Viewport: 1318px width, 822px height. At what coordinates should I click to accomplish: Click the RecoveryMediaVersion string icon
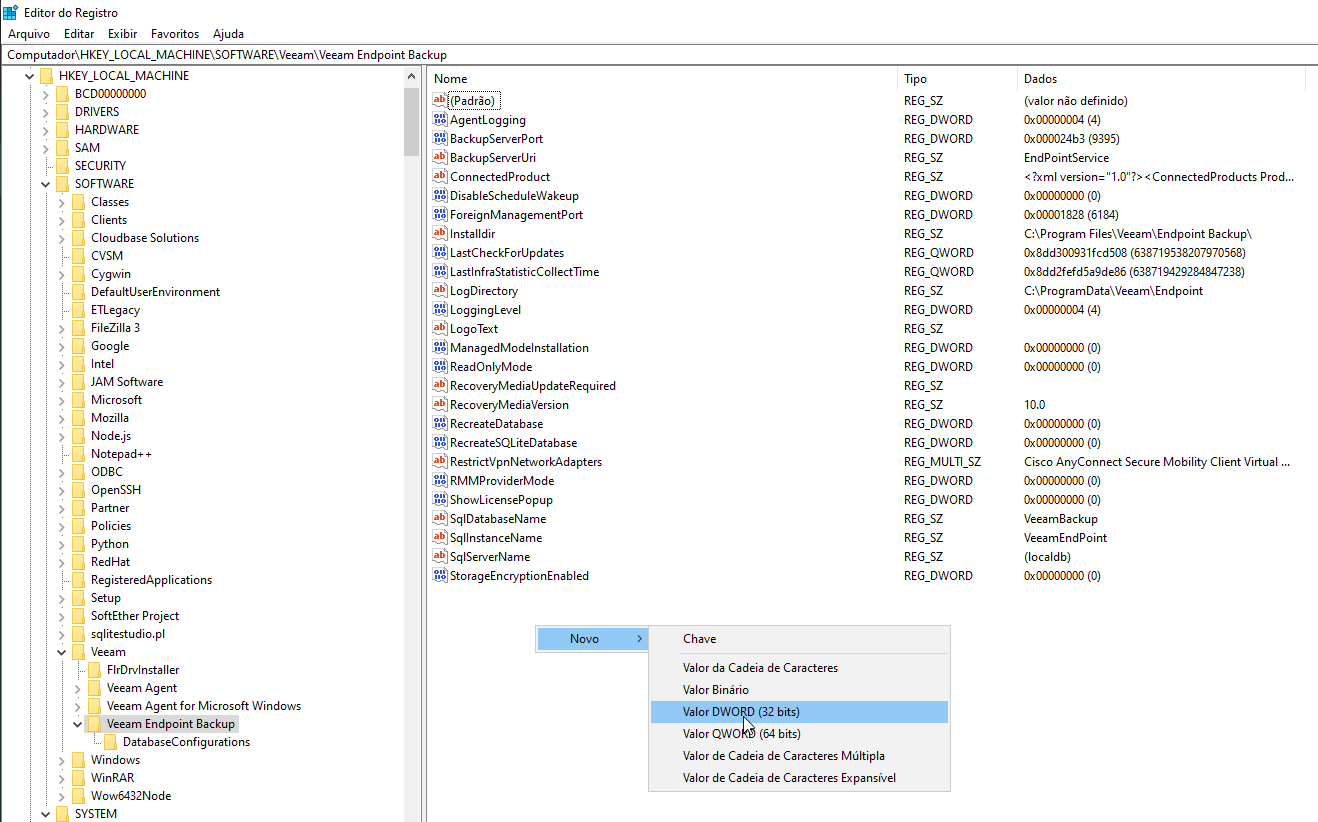coord(440,405)
